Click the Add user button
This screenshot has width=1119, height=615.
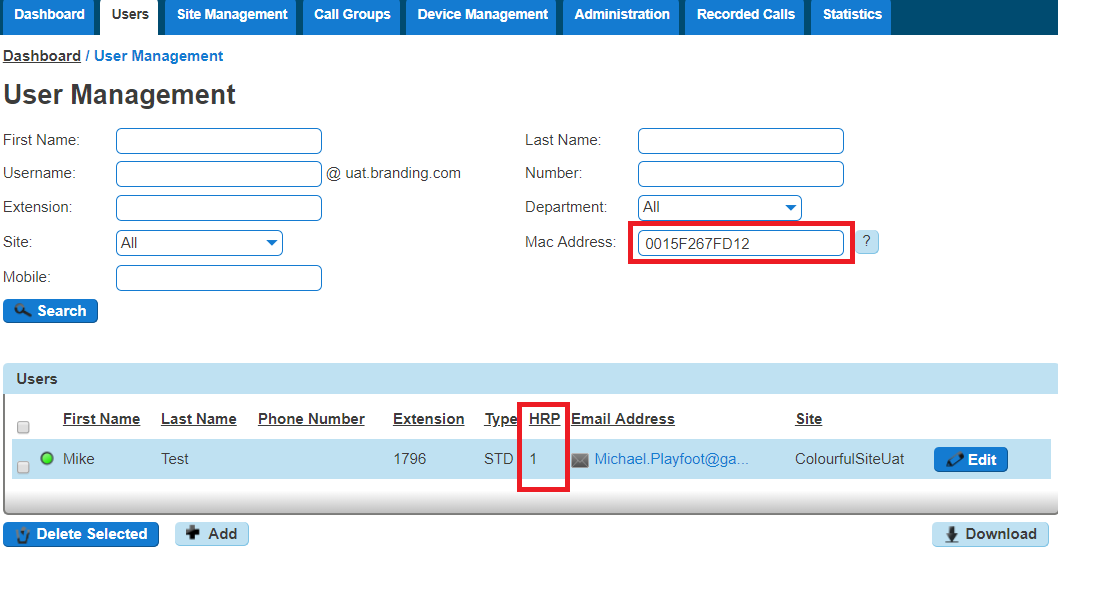[212, 534]
